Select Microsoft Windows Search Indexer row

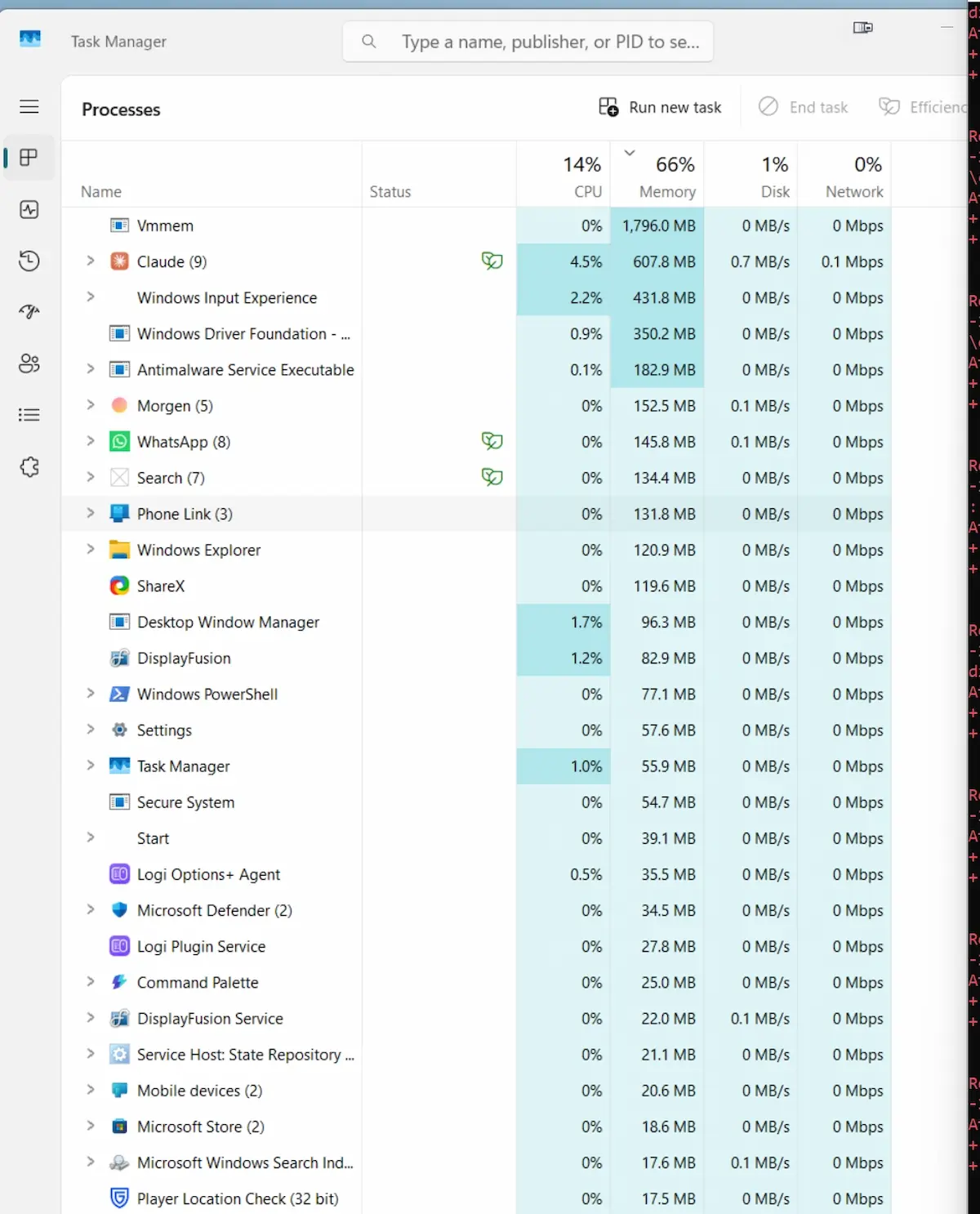(476, 1163)
